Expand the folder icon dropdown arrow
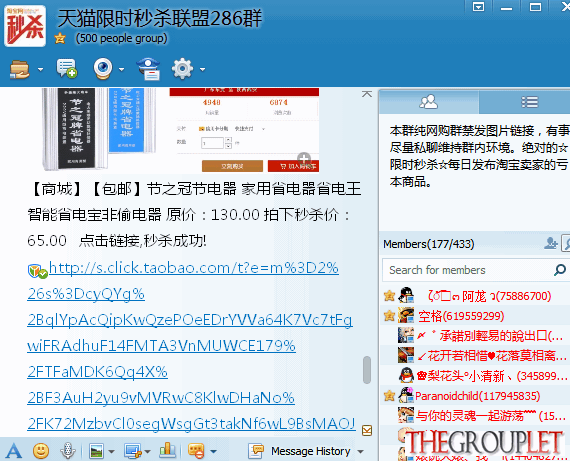The height and width of the screenshot is (461, 570). coord(40,69)
